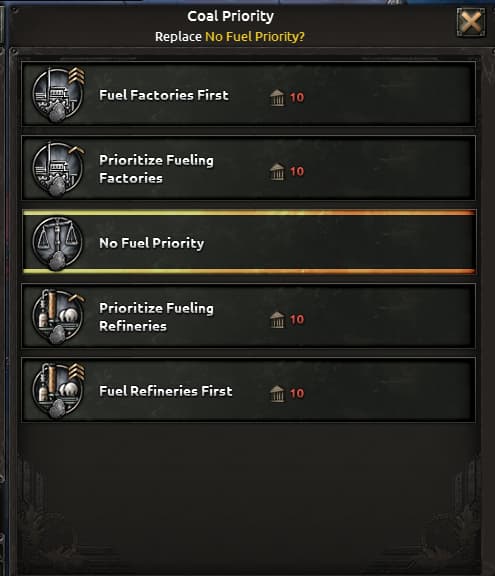Click cost 10 on Fuel Refineries First
The image size is (495, 576).
(297, 394)
